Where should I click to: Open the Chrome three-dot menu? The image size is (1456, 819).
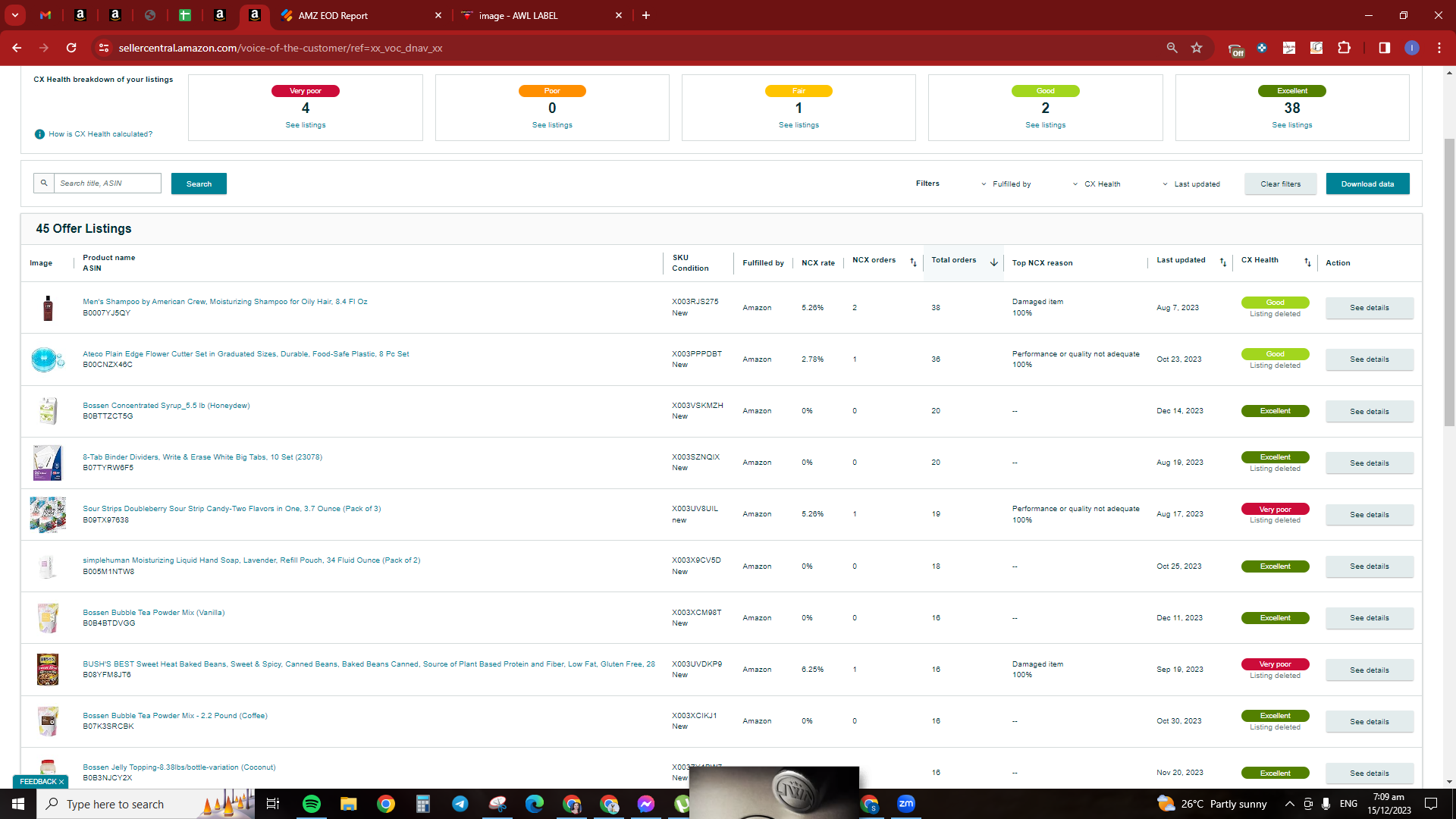(x=1439, y=48)
